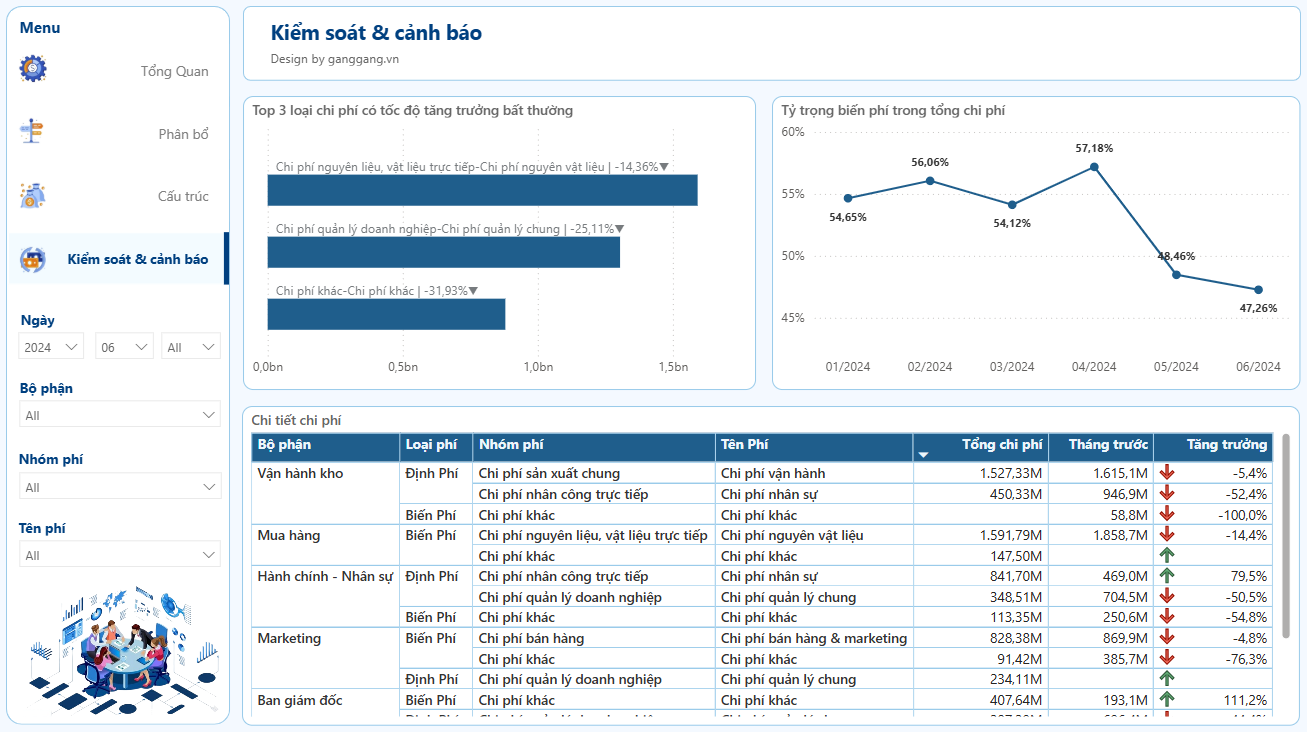Open the year 2024 dropdown
Image resolution: width=1307 pixels, height=732 pixels.
pyautogui.click(x=52, y=347)
